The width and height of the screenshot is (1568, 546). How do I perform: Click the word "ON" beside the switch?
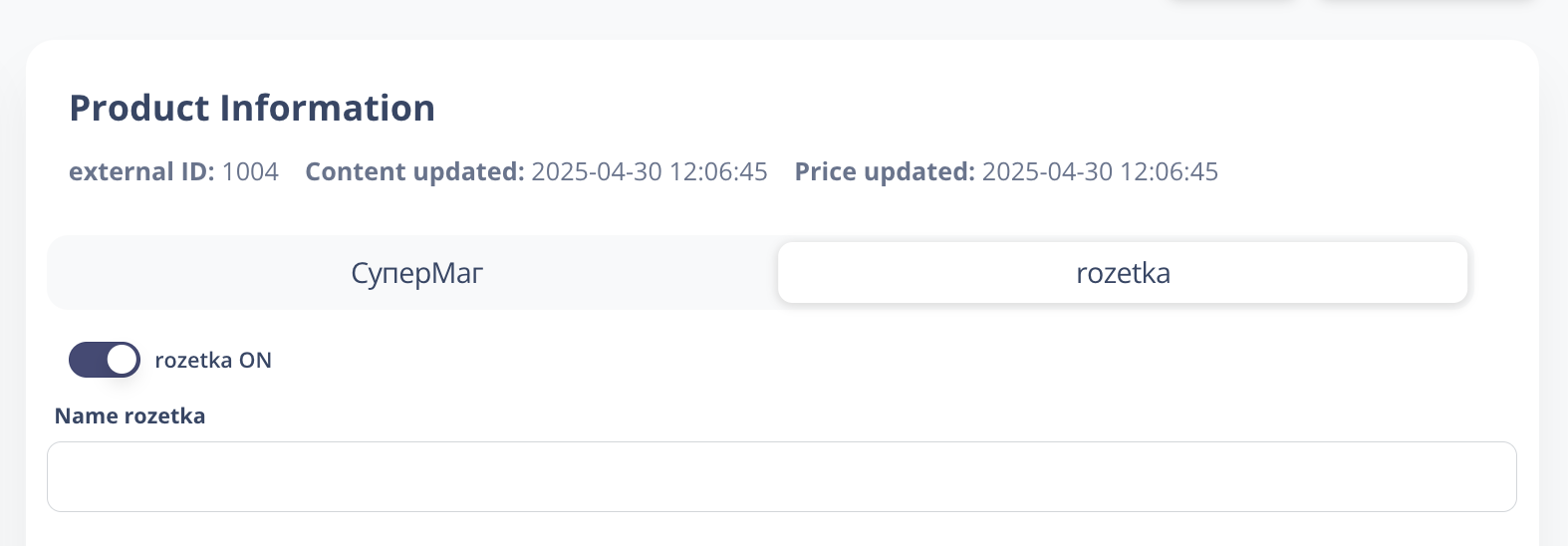[255, 361]
